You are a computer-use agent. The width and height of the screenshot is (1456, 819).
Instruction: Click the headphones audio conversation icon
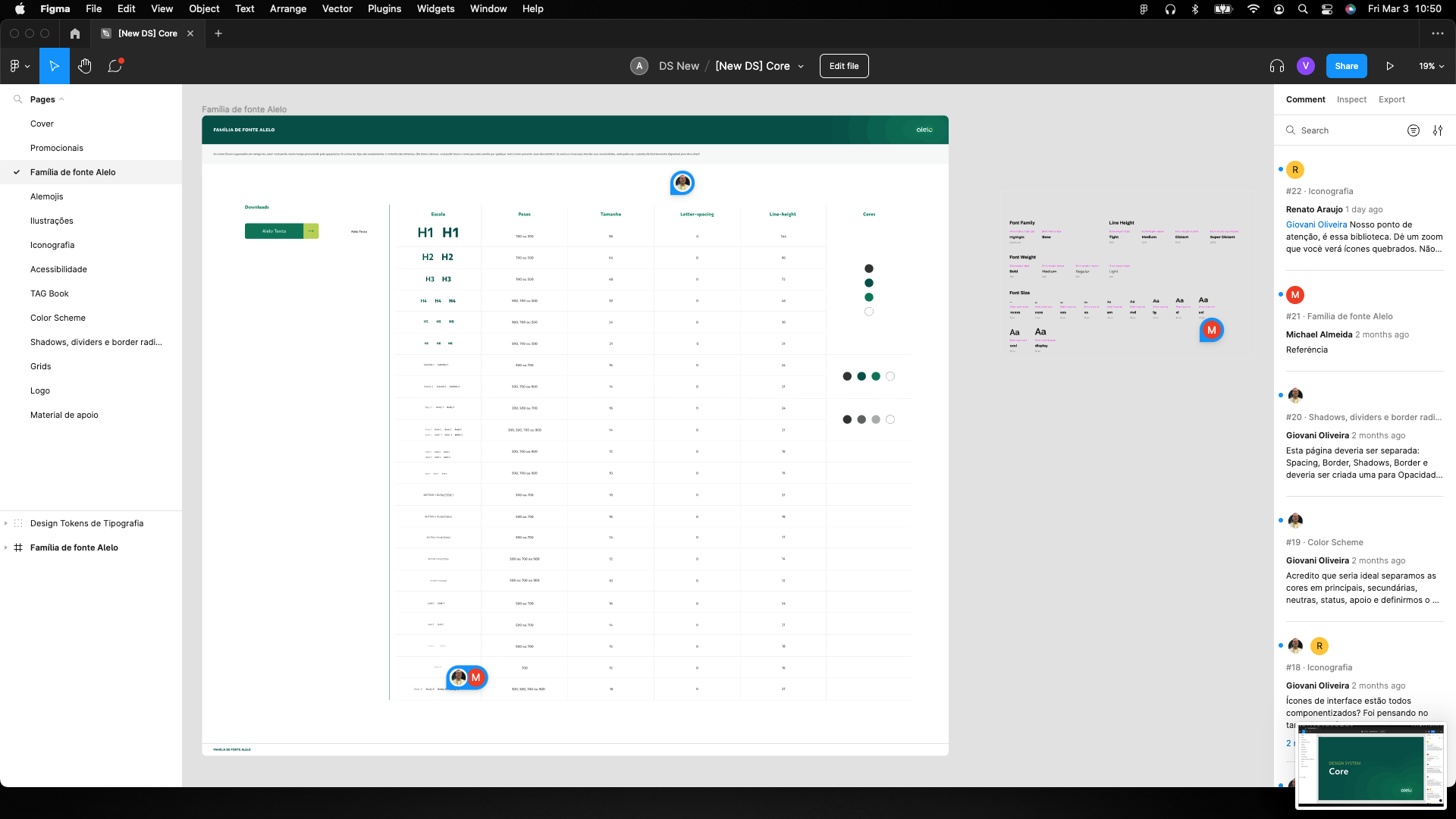coord(1276,66)
